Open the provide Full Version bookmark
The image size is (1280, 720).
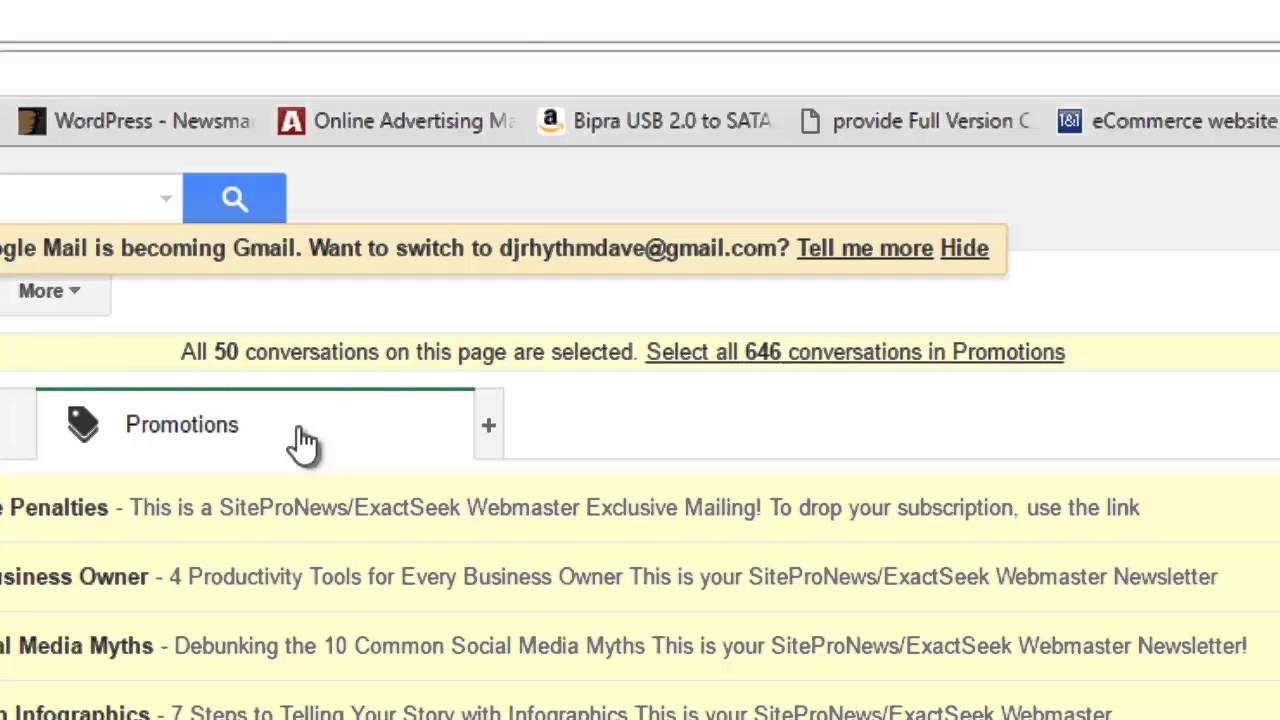(931, 121)
